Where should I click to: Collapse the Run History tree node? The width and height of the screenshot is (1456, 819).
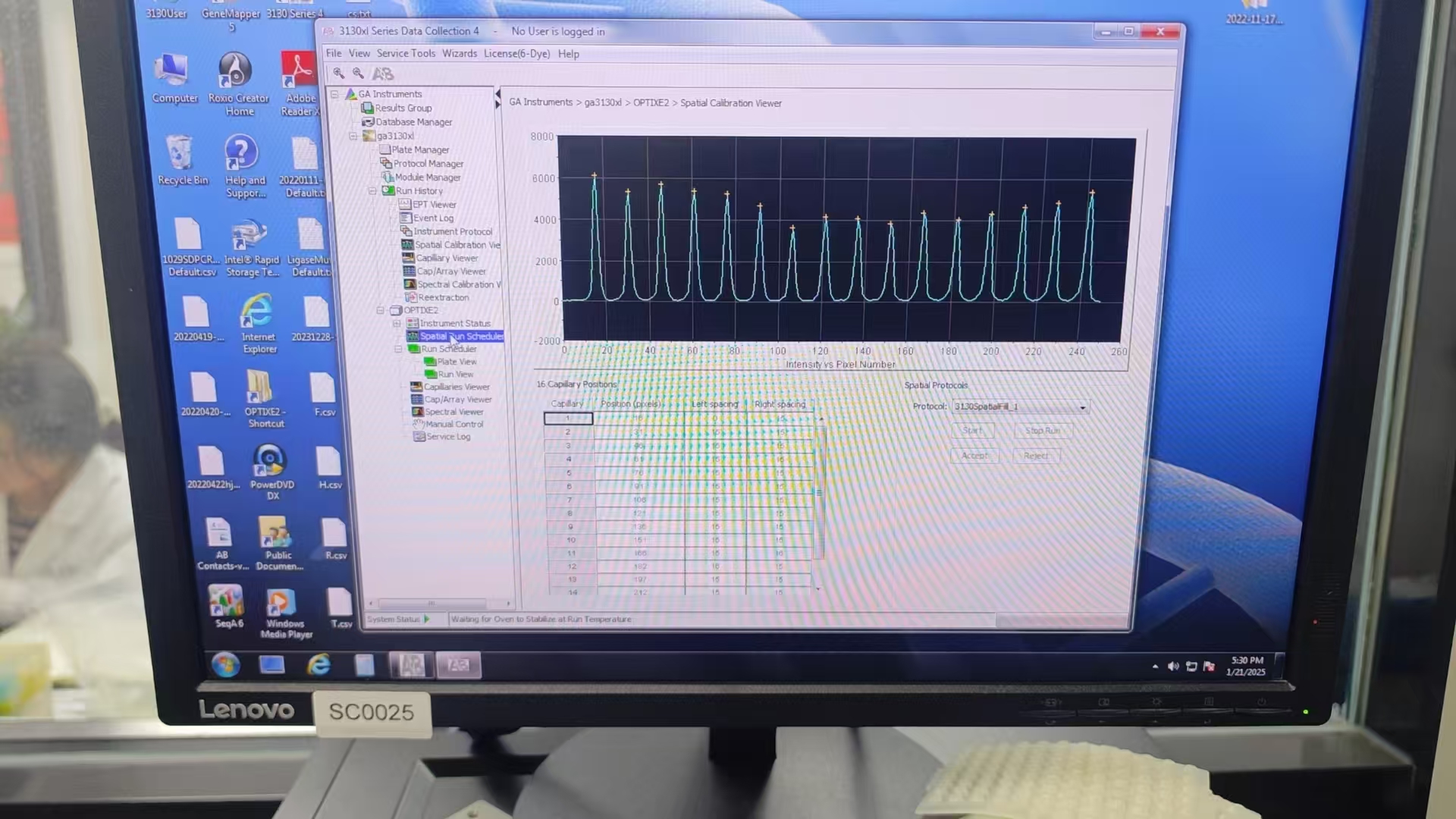point(372,191)
